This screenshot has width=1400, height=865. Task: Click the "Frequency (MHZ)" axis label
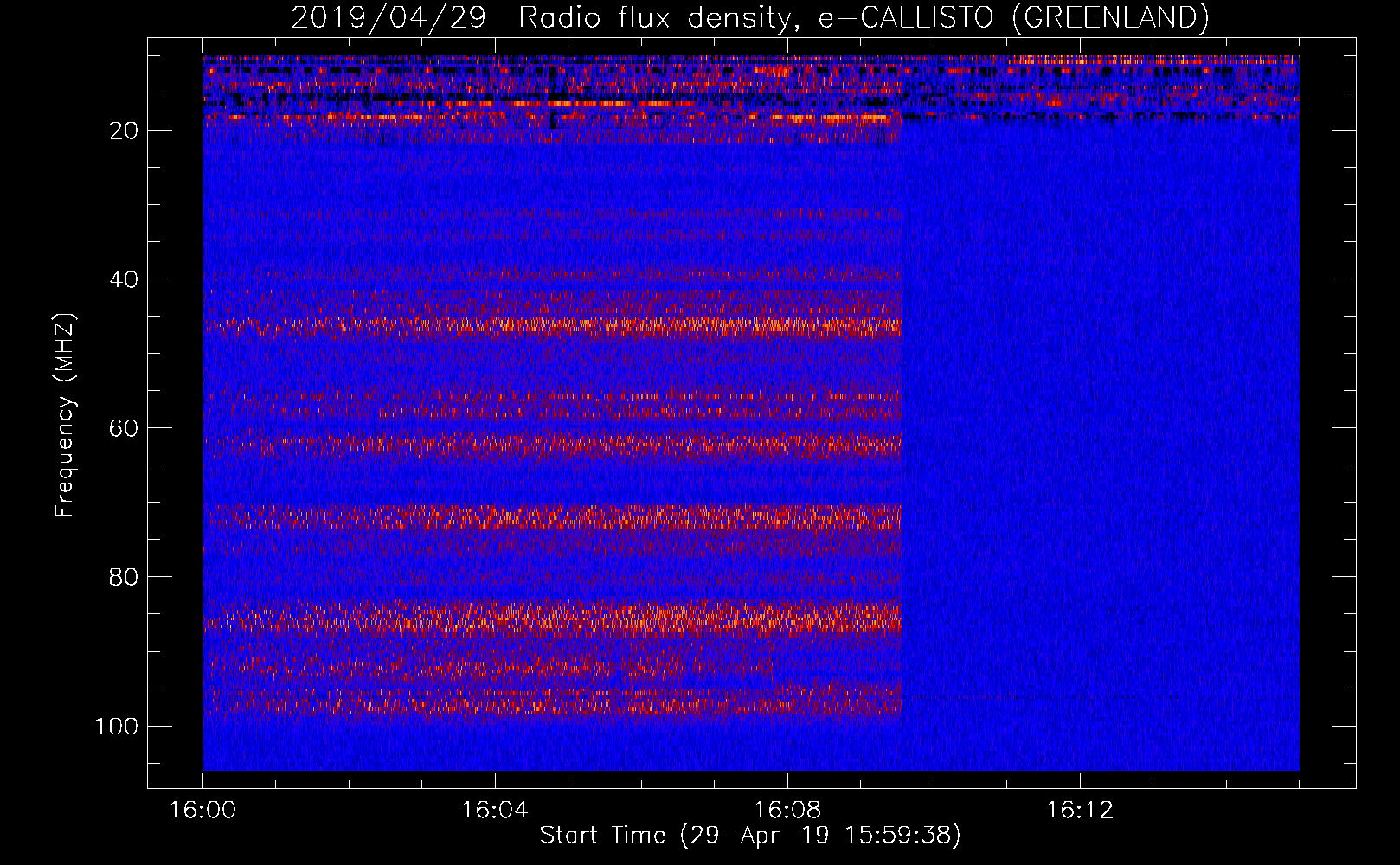tap(65, 414)
